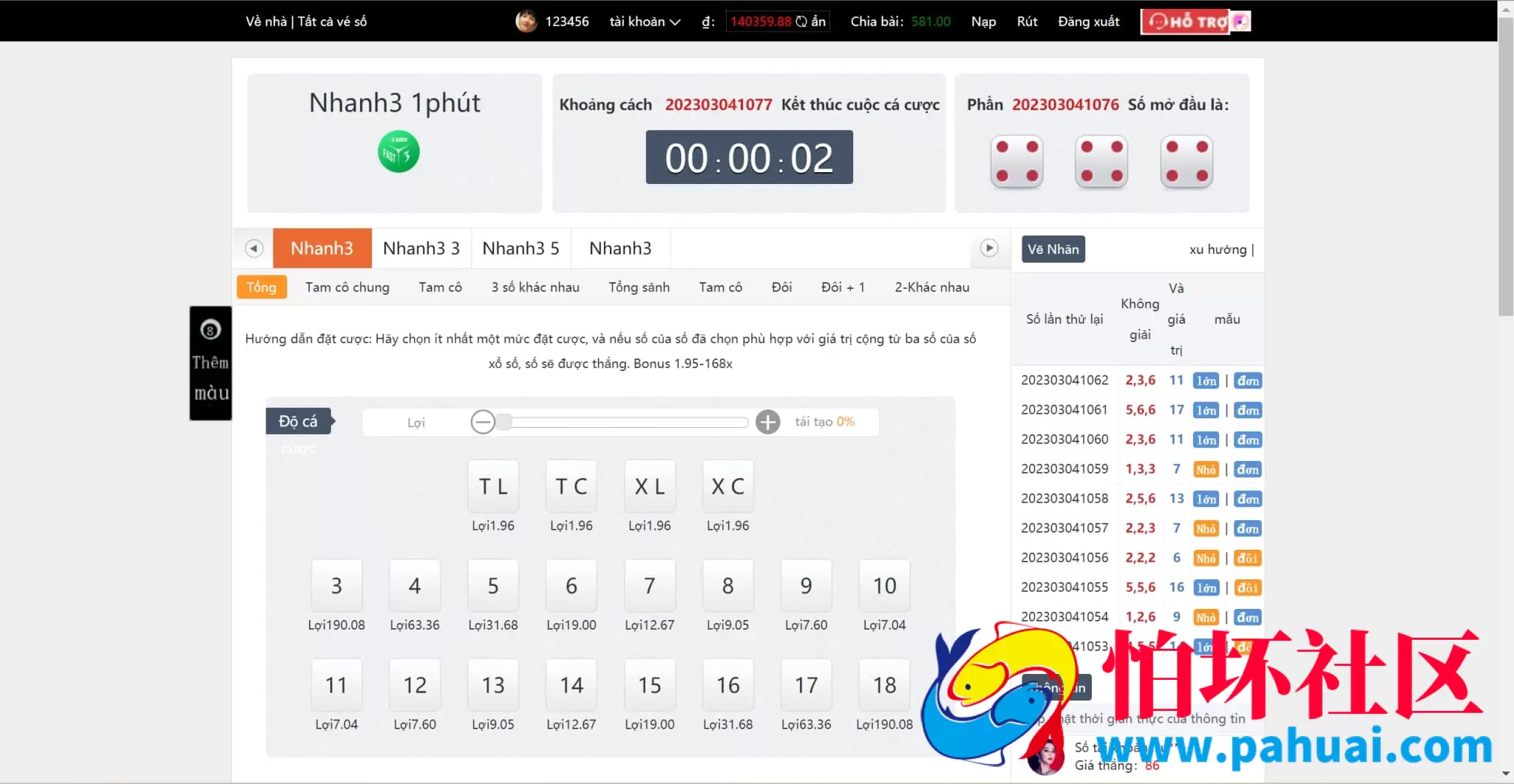Select the Tổng sảnh bet type tab
The height and width of the screenshot is (784, 1514).
(639, 287)
